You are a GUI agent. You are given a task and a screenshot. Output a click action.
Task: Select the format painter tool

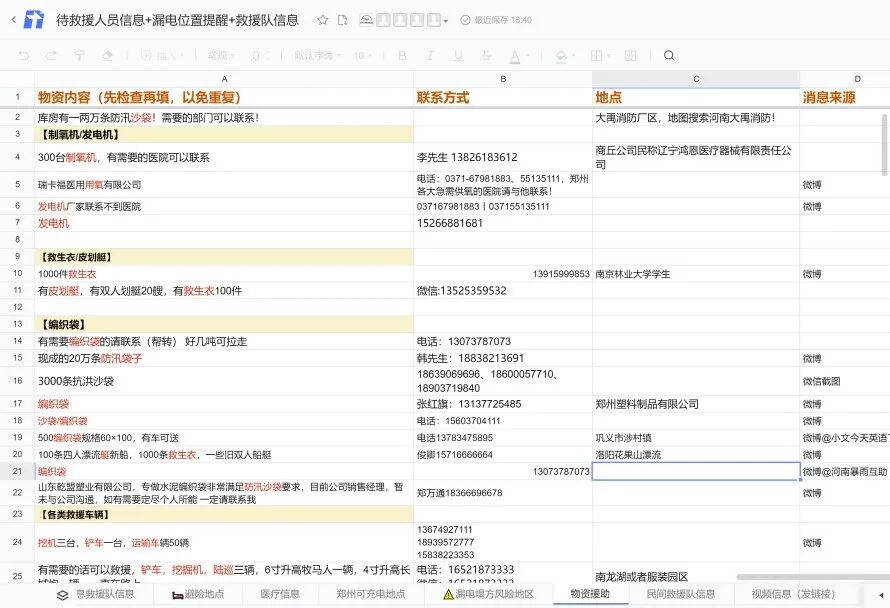pyautogui.click(x=79, y=56)
